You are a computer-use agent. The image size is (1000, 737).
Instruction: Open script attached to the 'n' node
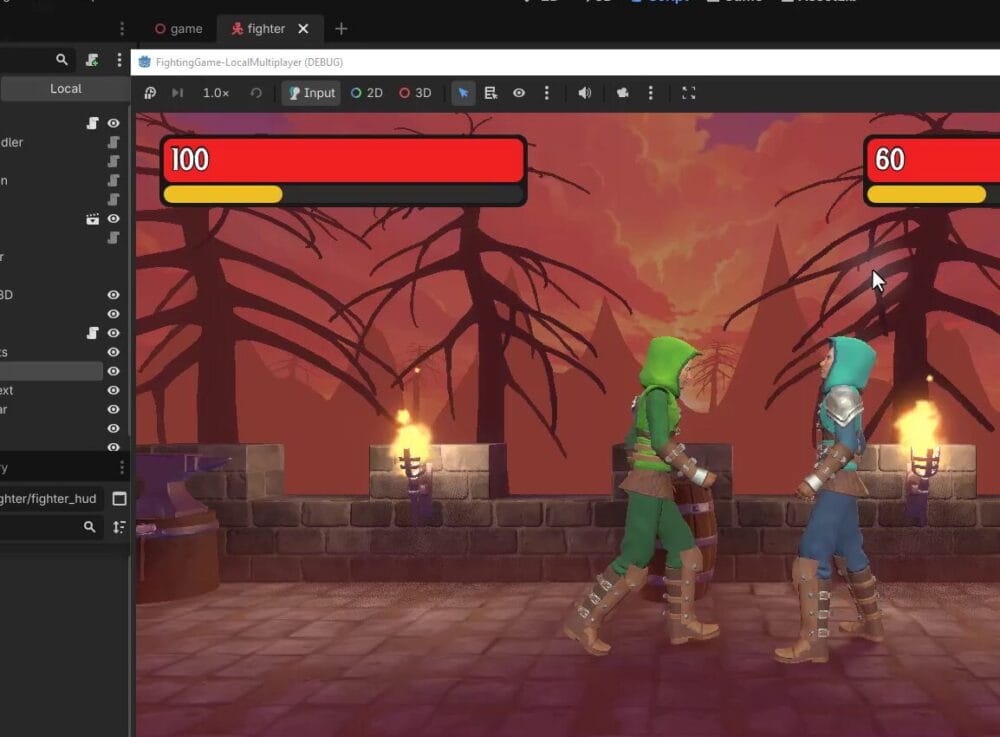tap(114, 180)
